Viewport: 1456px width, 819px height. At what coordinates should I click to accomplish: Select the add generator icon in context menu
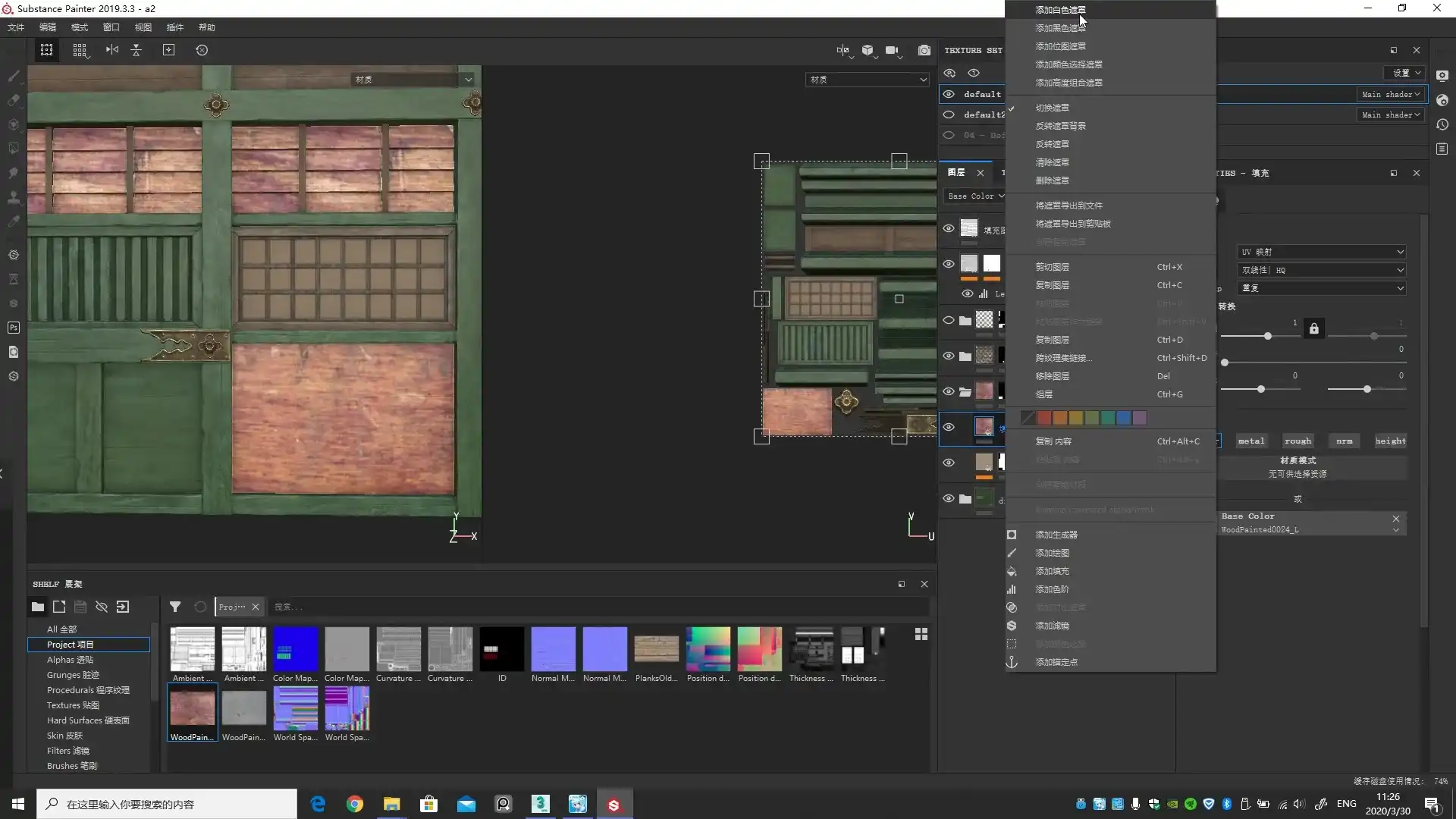coord(1012,535)
